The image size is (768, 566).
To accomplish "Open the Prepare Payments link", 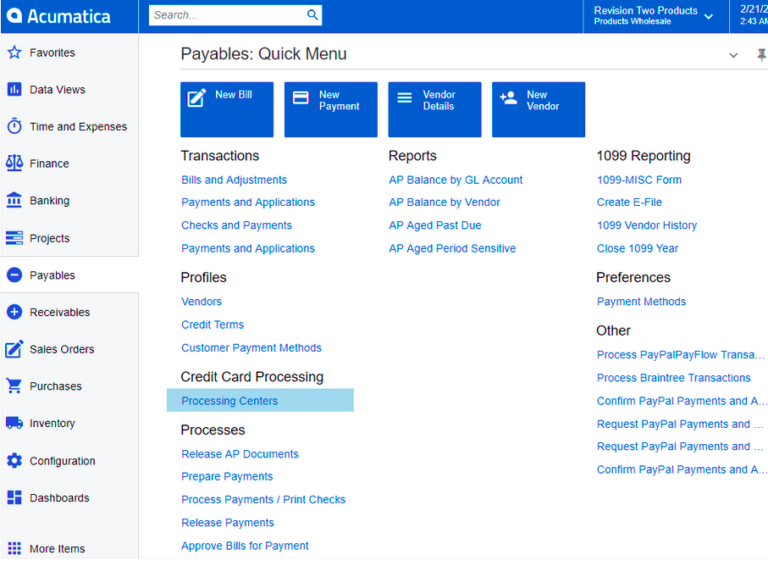I will tap(227, 476).
